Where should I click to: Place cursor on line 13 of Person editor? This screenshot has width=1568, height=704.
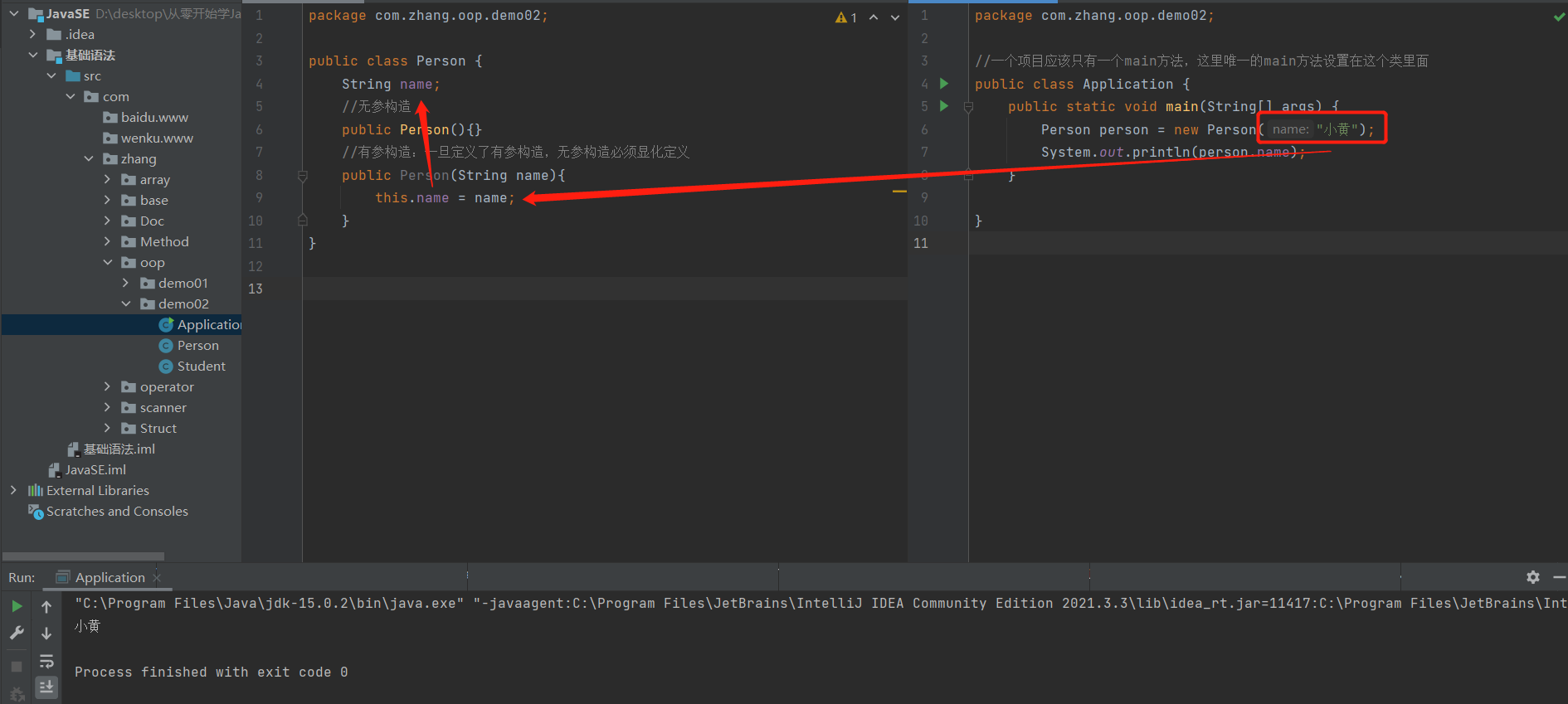604,289
